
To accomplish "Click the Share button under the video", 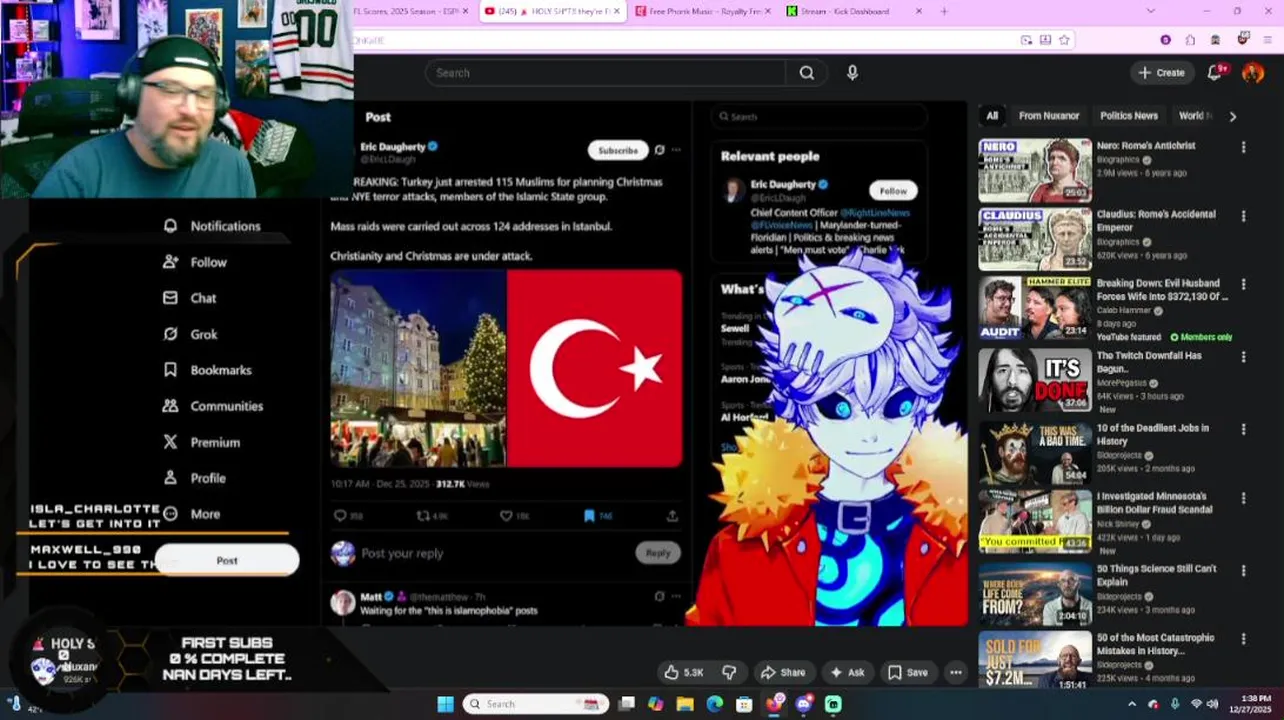I will (x=782, y=673).
